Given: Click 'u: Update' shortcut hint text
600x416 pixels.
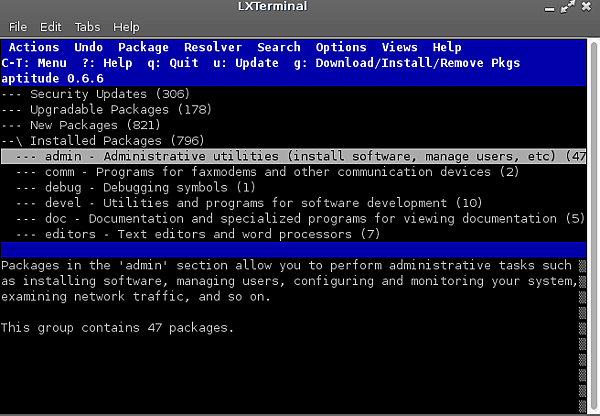Looking at the screenshot, I should click(x=246, y=63).
